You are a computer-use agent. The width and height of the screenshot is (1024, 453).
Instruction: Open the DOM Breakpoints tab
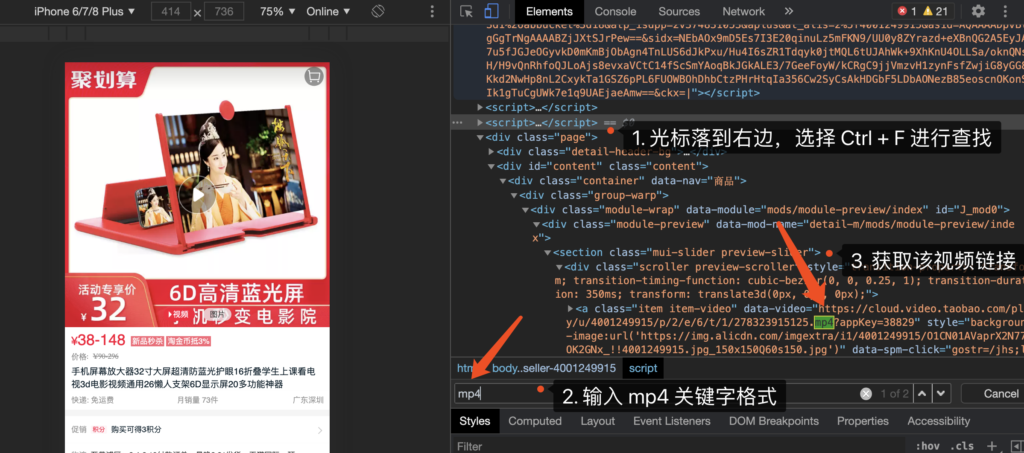pyautogui.click(x=773, y=421)
